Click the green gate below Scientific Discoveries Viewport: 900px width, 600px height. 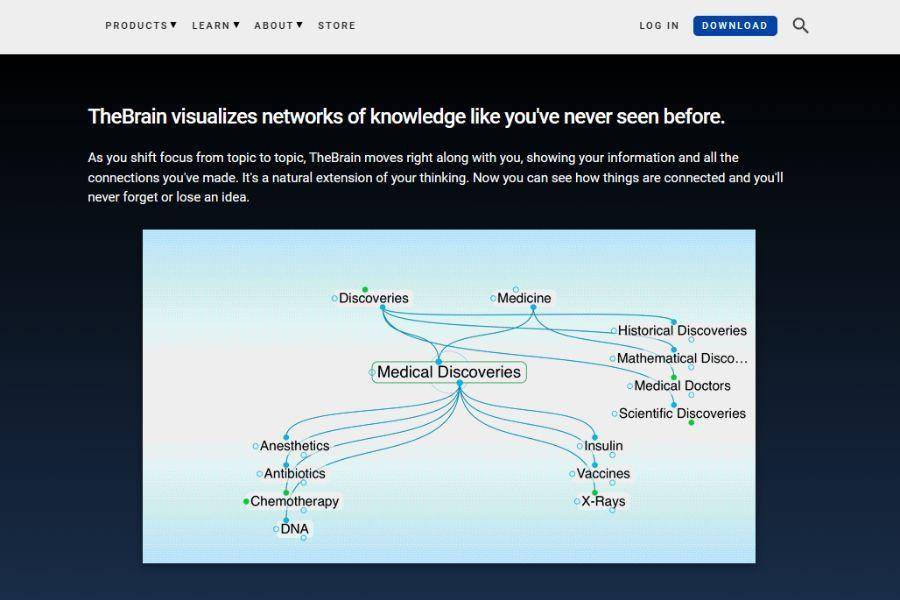(692, 423)
